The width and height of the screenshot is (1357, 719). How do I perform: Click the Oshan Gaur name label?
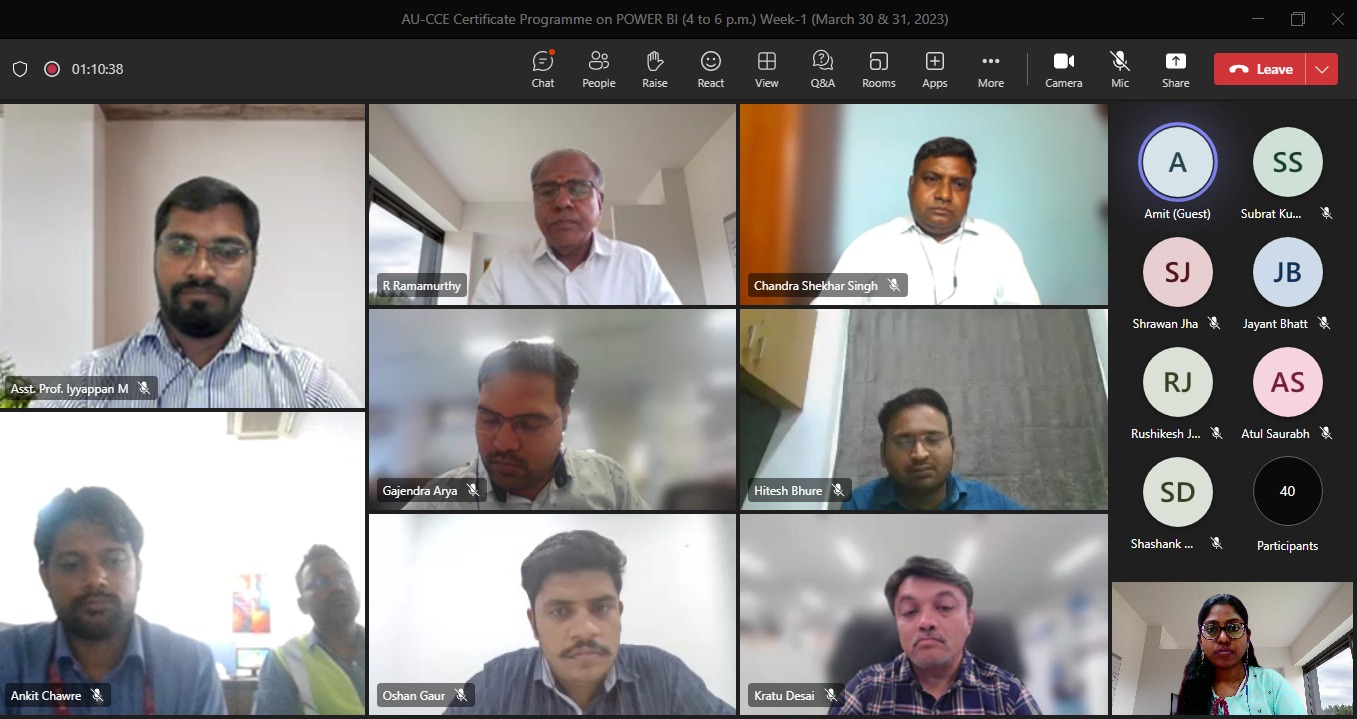414,695
